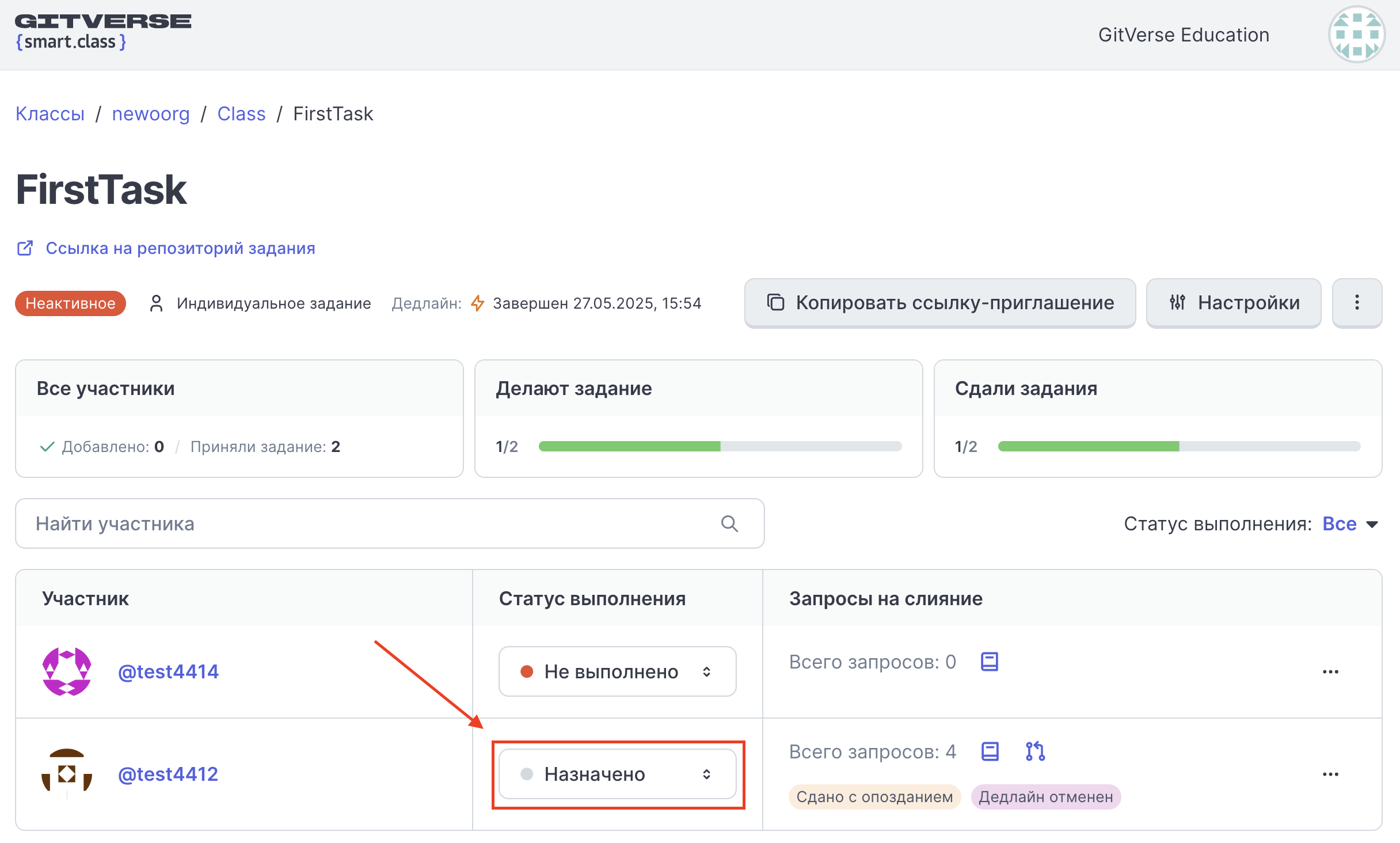Click the test4414 avatar

[x=67, y=671]
